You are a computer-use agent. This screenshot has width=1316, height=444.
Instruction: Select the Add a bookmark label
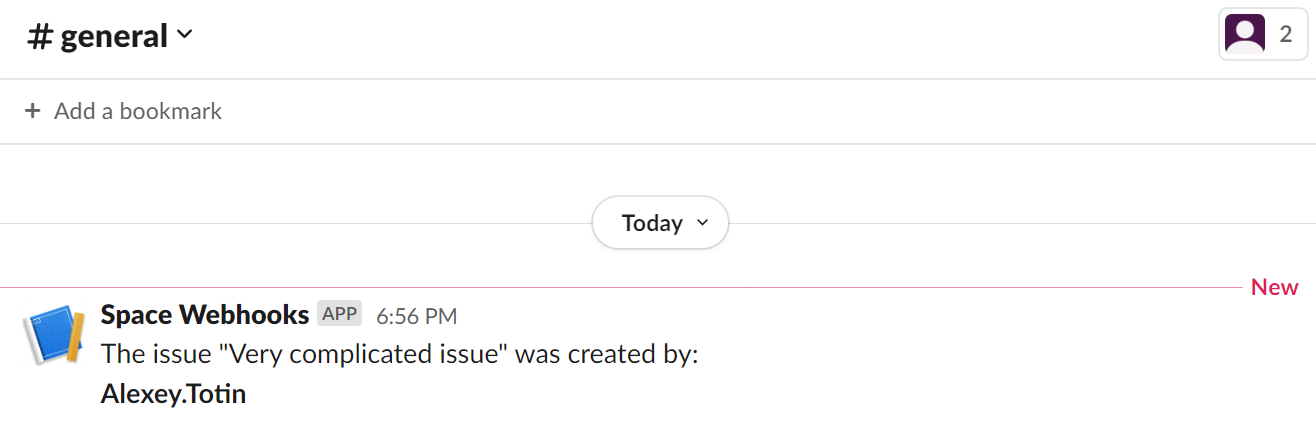(138, 111)
